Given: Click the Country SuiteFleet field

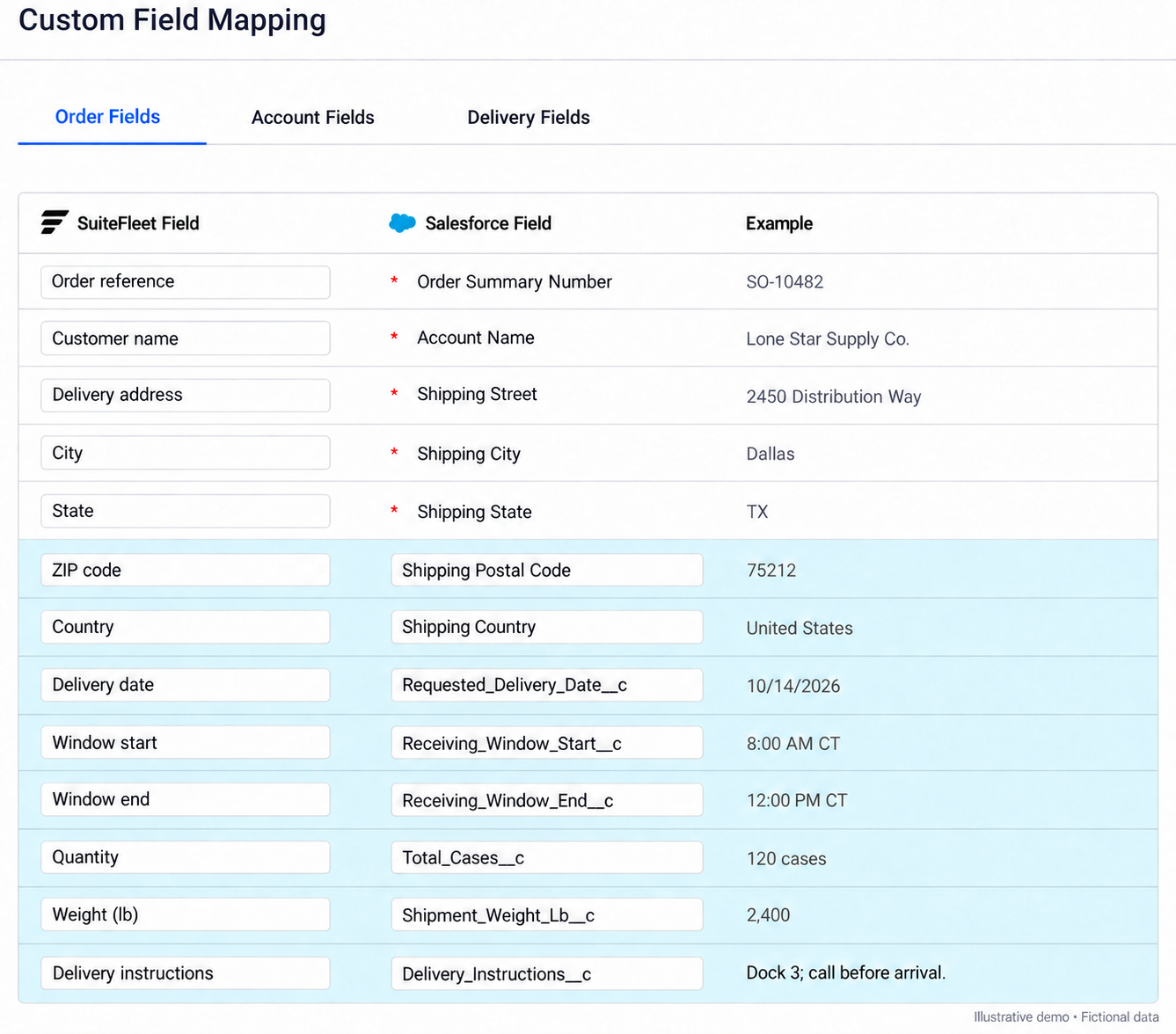Looking at the screenshot, I should [x=186, y=627].
